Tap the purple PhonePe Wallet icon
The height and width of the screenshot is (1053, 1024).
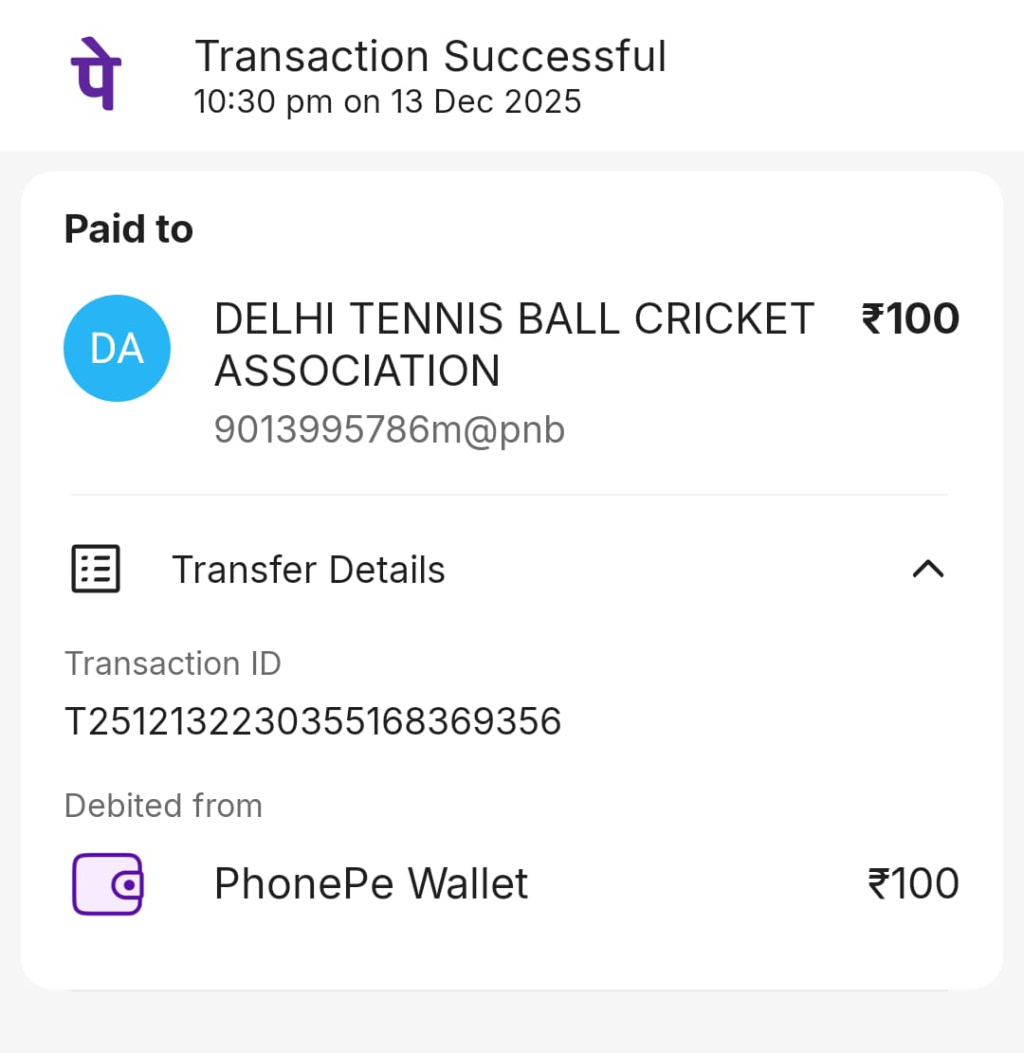[107, 884]
